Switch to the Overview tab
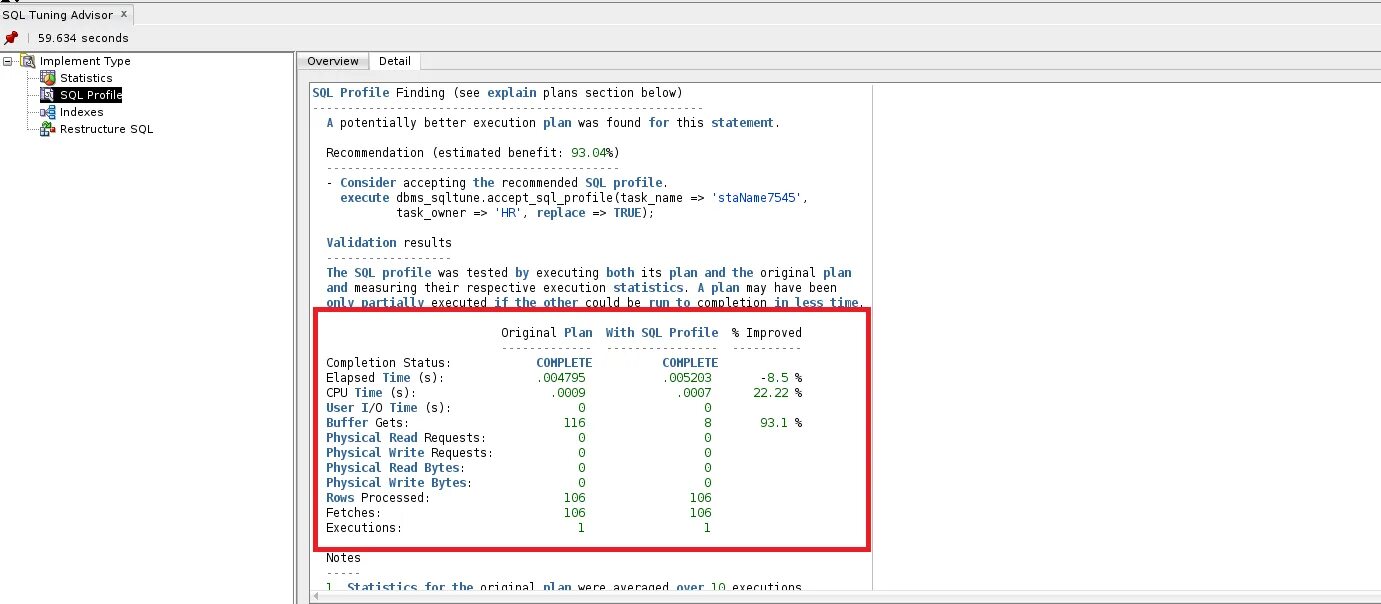Viewport: 1381px width, 604px height. [x=333, y=61]
